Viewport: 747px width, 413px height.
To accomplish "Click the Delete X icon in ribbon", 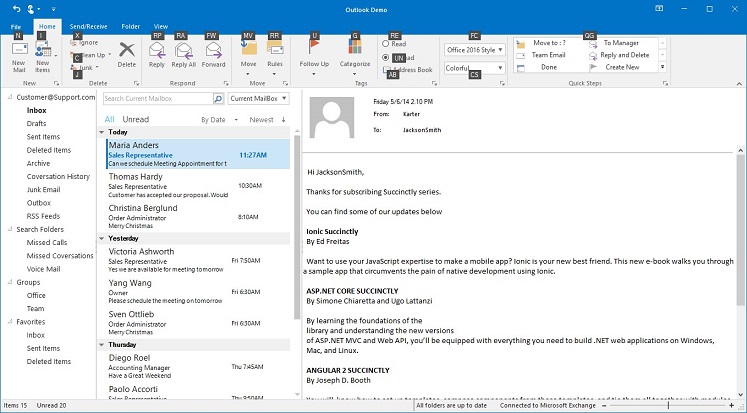I will tap(127, 50).
